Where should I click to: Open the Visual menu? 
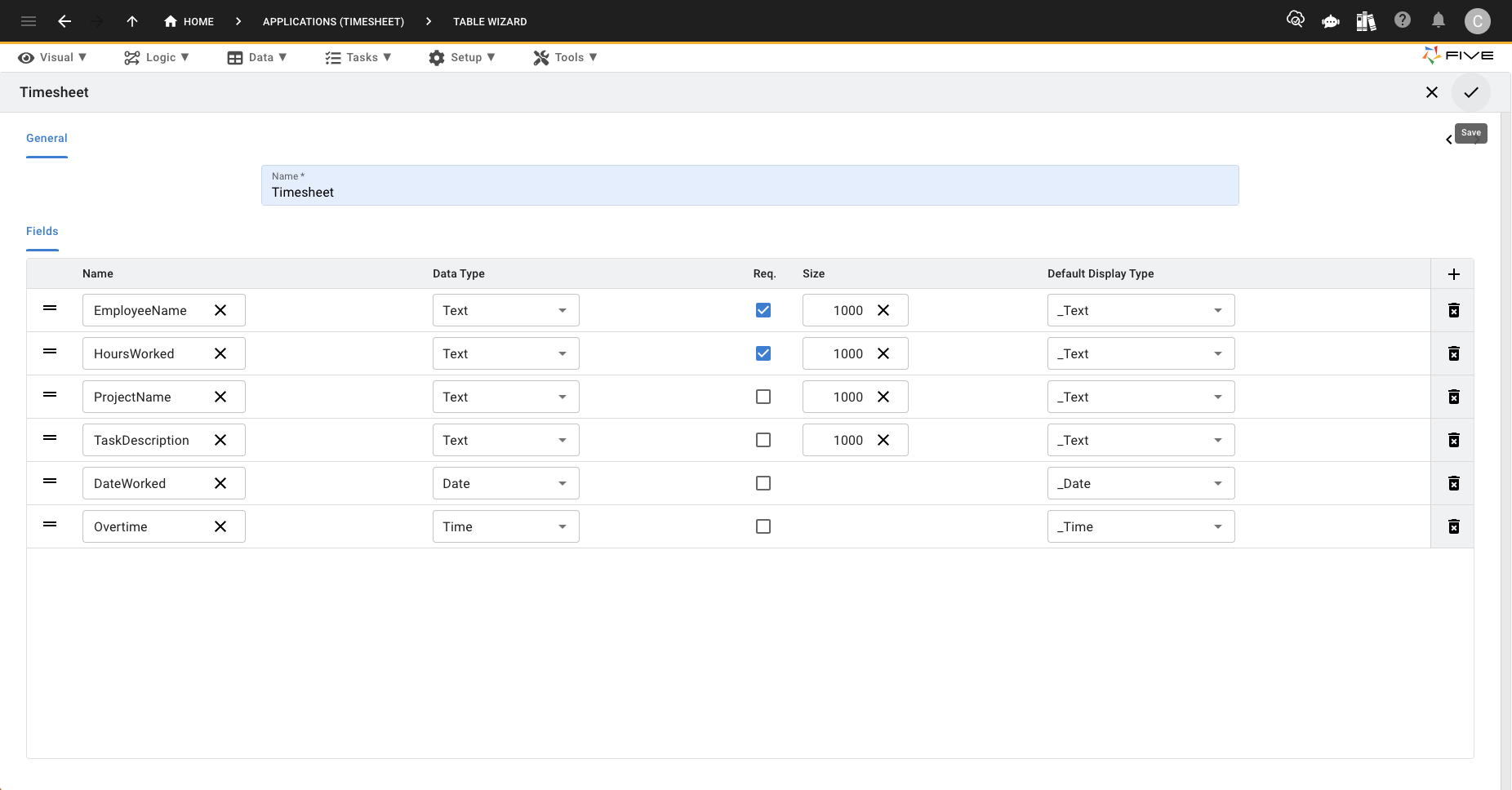52,57
